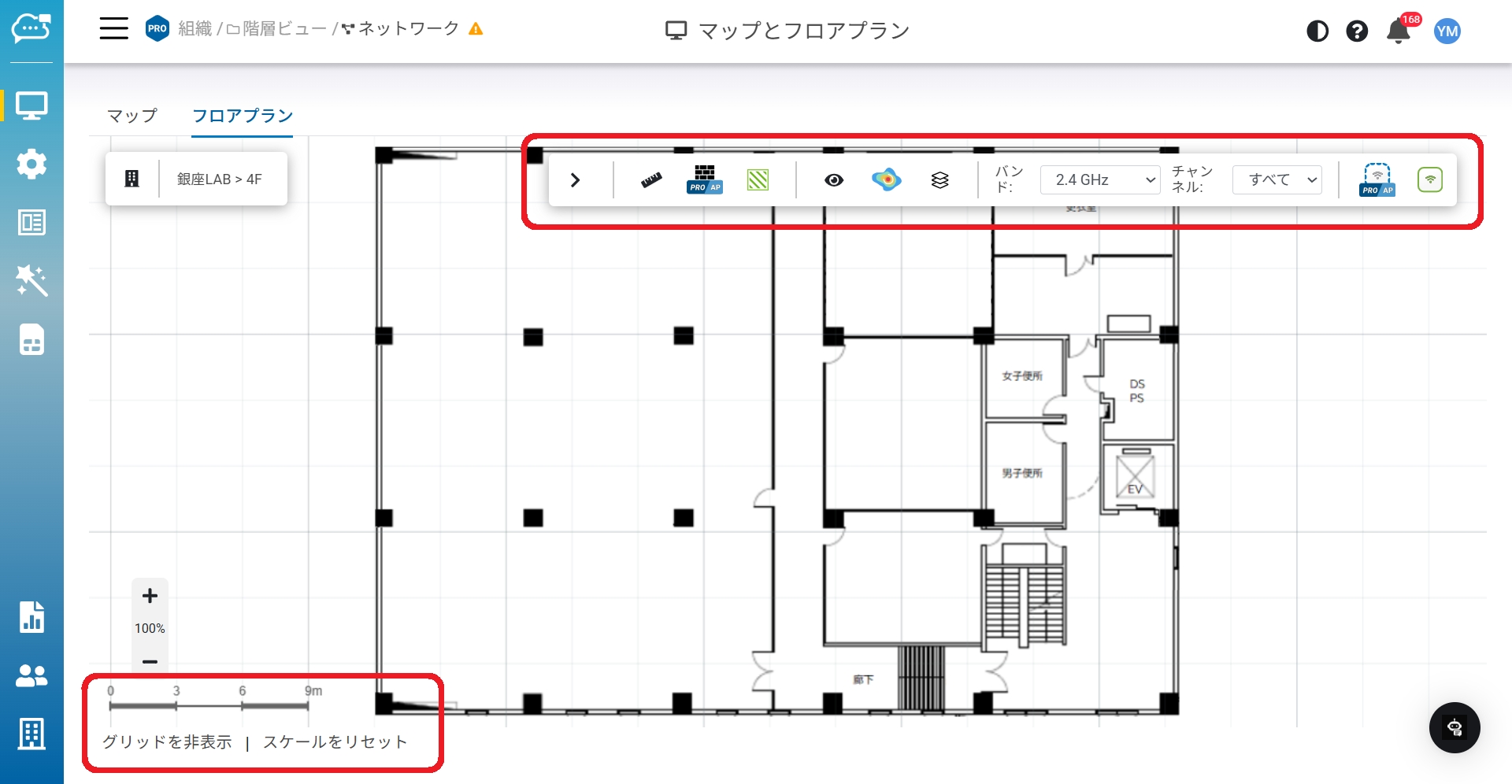Open the heatmap display icon
This screenshot has width=1512, height=784.
pos(887,179)
